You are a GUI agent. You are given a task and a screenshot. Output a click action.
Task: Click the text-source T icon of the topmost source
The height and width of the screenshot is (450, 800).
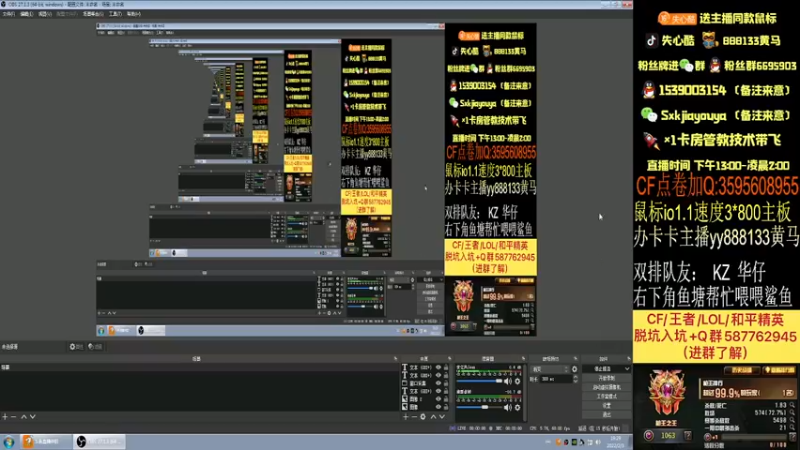[405, 367]
